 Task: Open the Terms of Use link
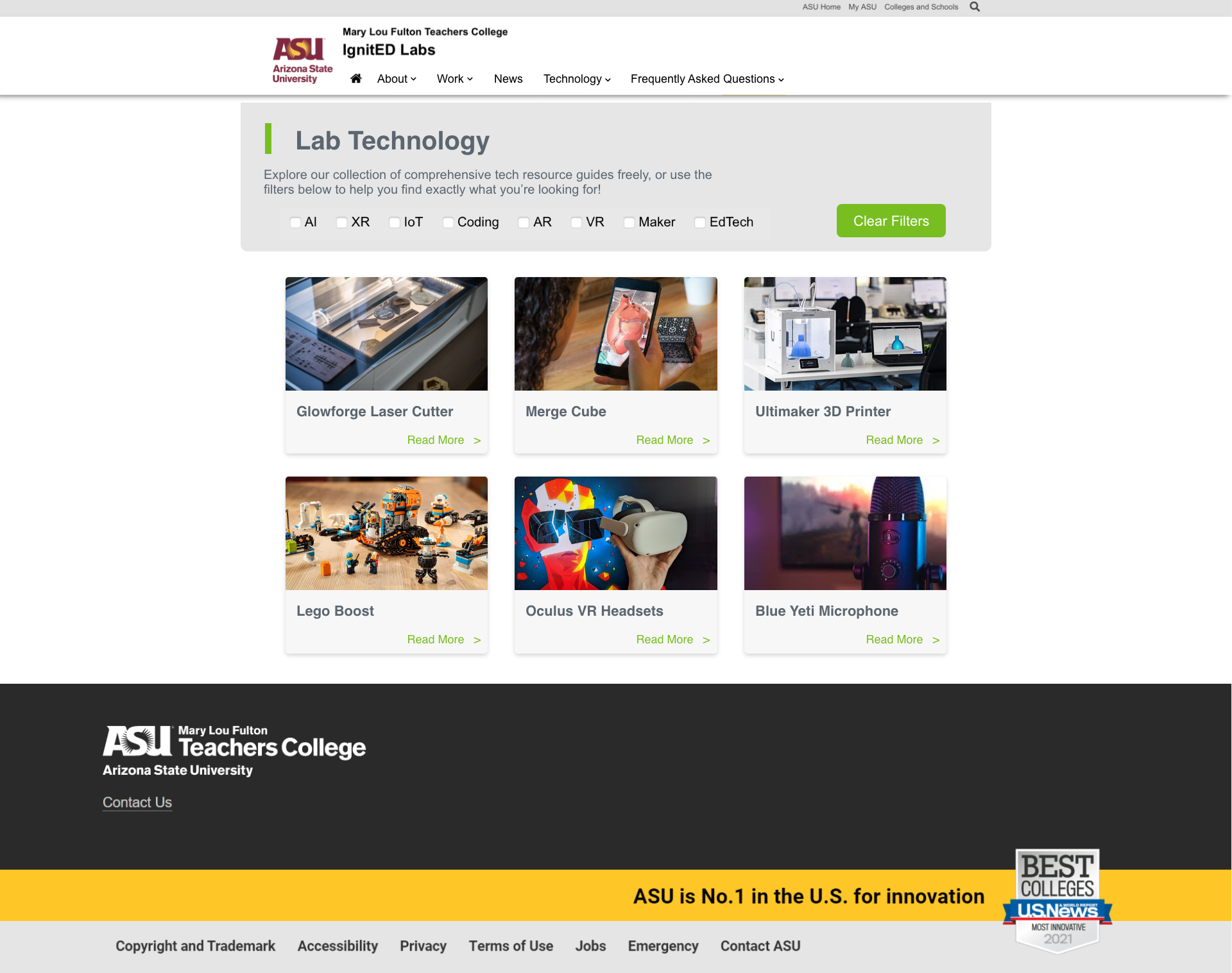pyautogui.click(x=511, y=946)
